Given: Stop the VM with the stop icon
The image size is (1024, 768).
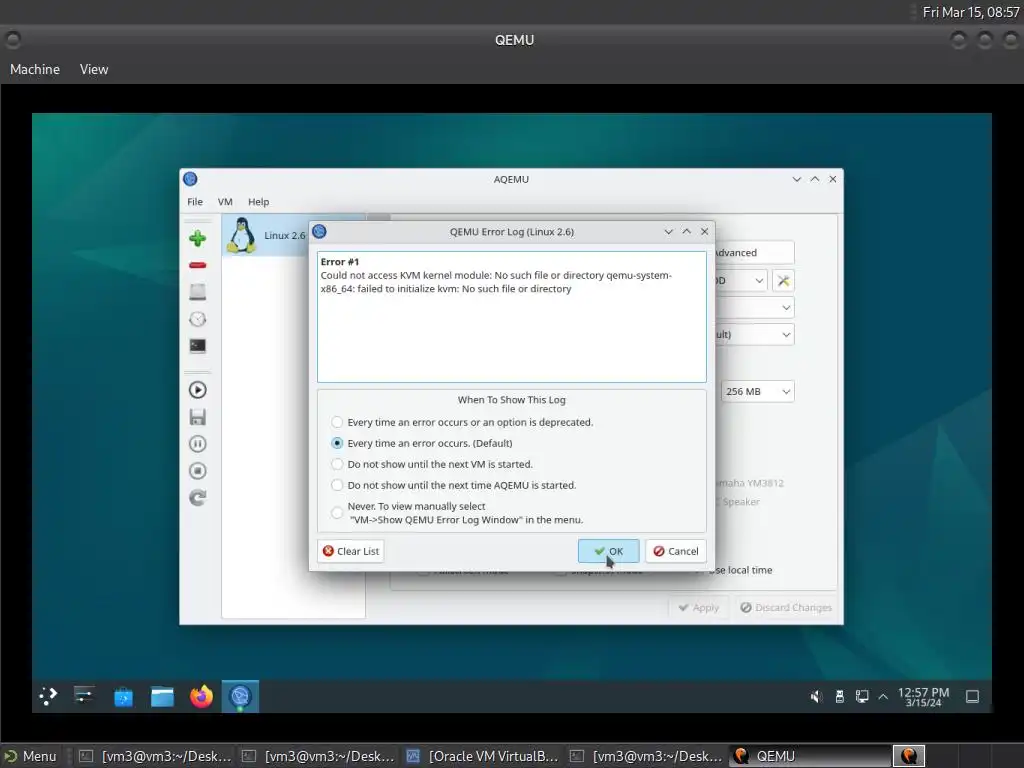Looking at the screenshot, I should [x=198, y=471].
